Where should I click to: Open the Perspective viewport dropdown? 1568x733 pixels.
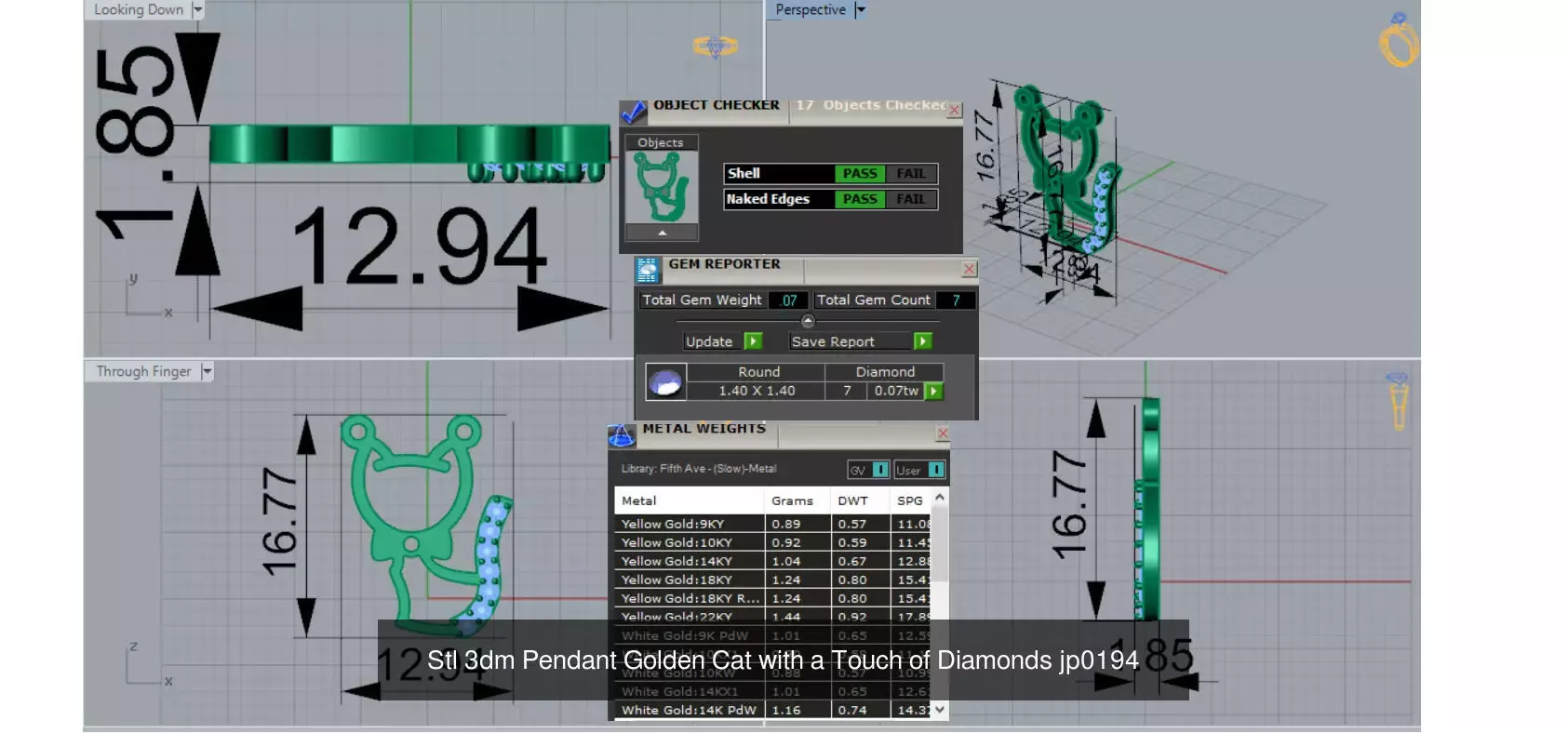point(860,9)
